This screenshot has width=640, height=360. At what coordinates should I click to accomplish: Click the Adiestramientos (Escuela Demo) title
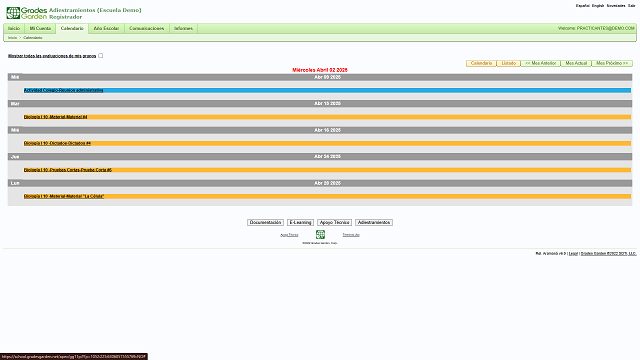(95, 10)
